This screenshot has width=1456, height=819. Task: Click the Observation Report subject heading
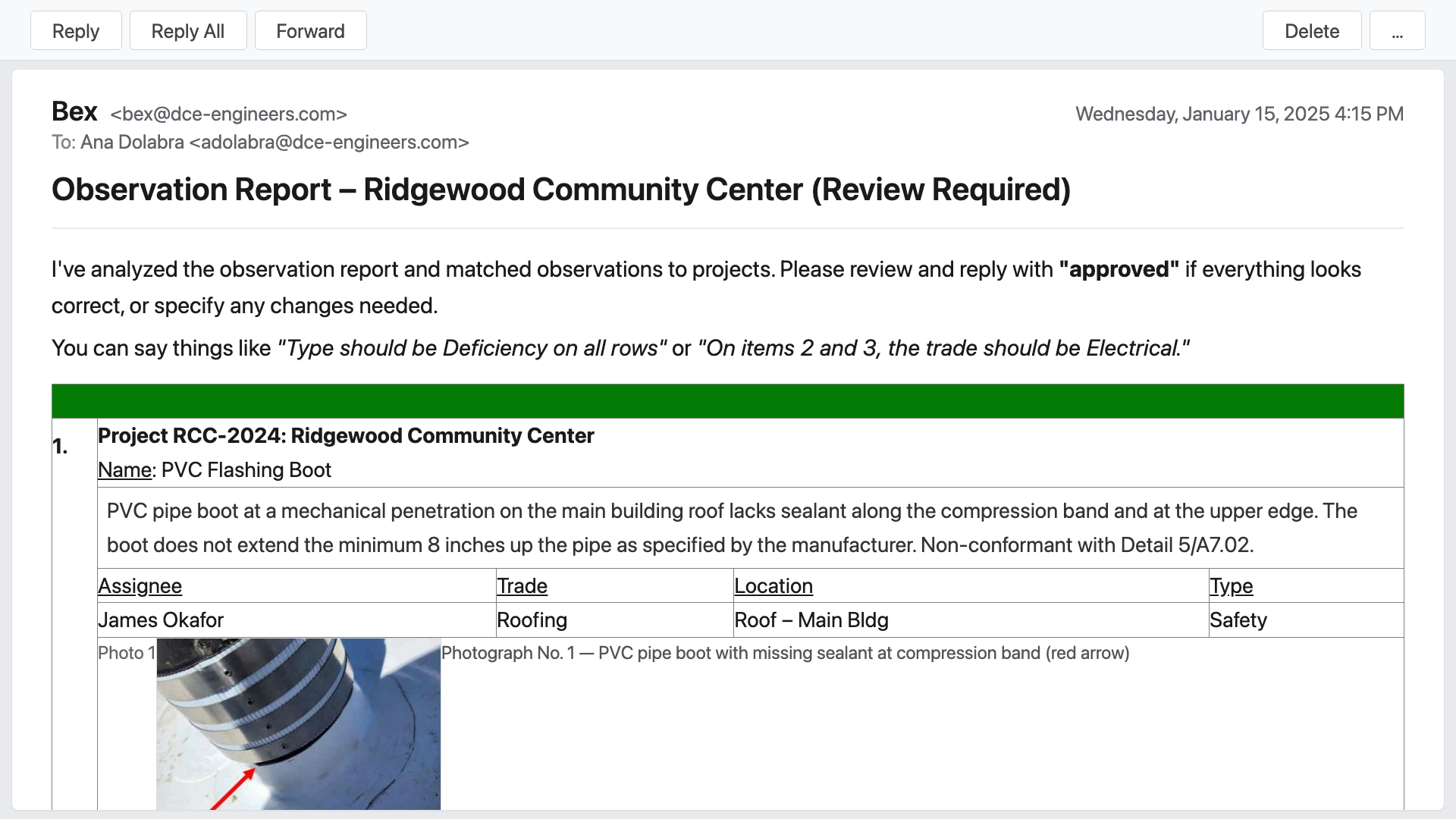coord(560,190)
